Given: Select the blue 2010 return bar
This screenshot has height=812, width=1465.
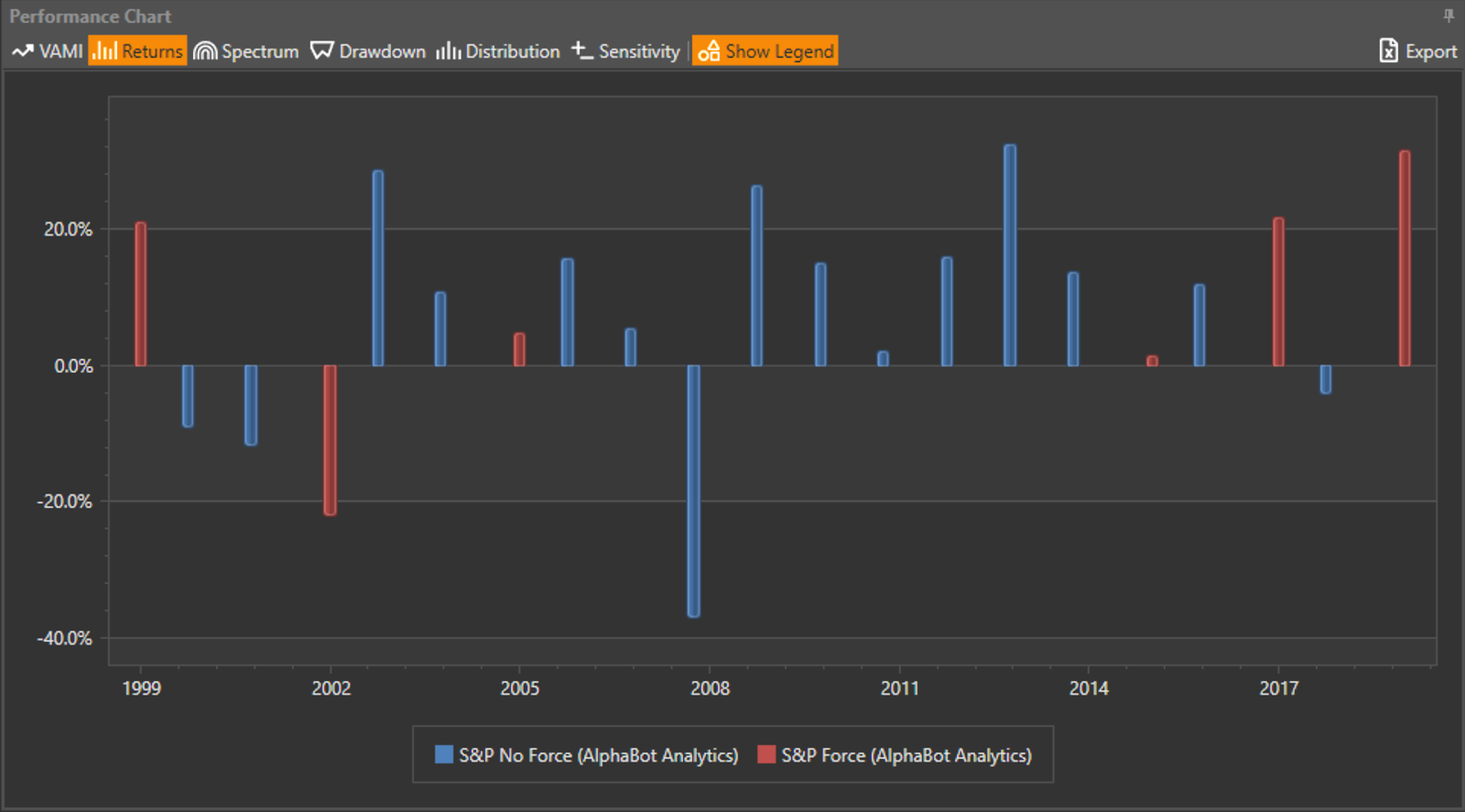Looking at the screenshot, I should coord(820,315).
